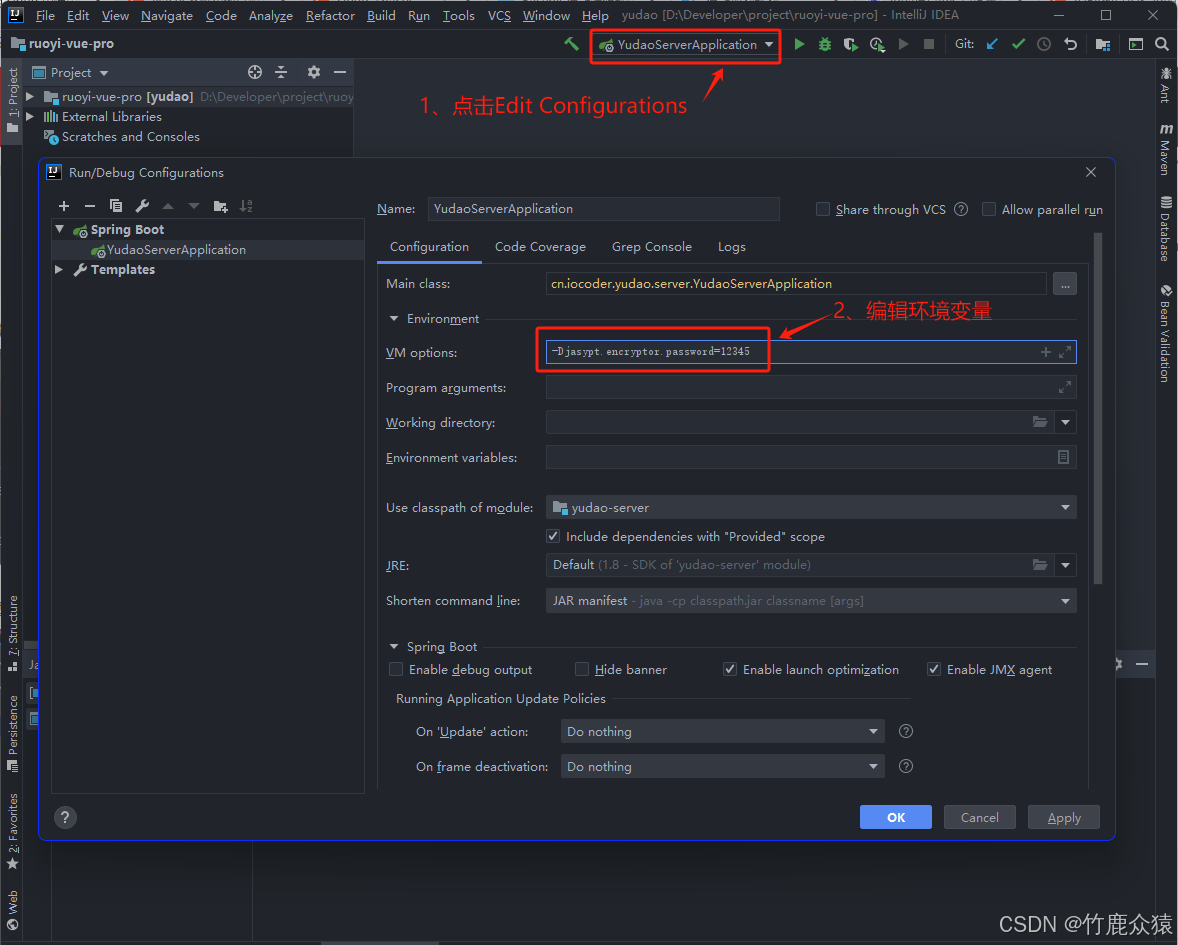
Task: Open the YudaoServerApplication run configuration dropdown
Action: [686, 45]
